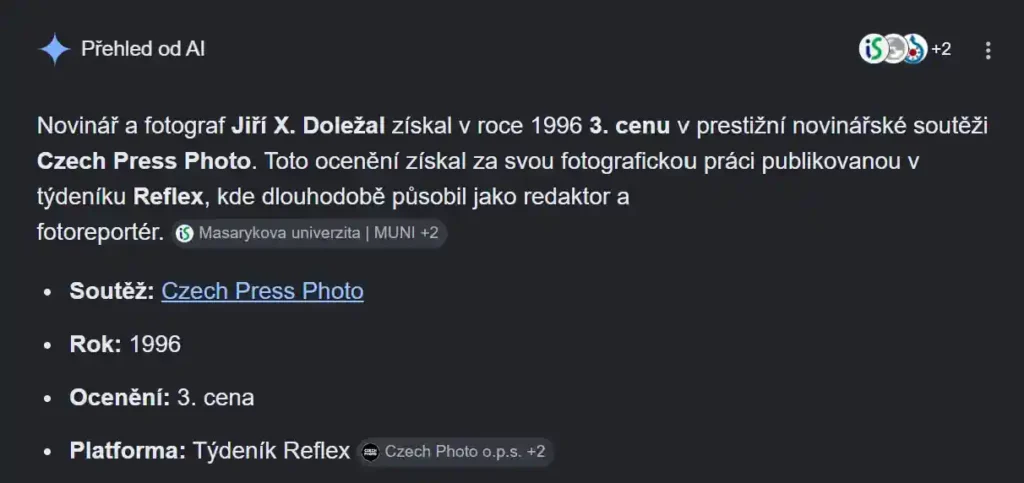This screenshot has height=483, width=1024.
Task: Click the bold Czech Press Photo in paragraph
Action: pyautogui.click(x=144, y=161)
